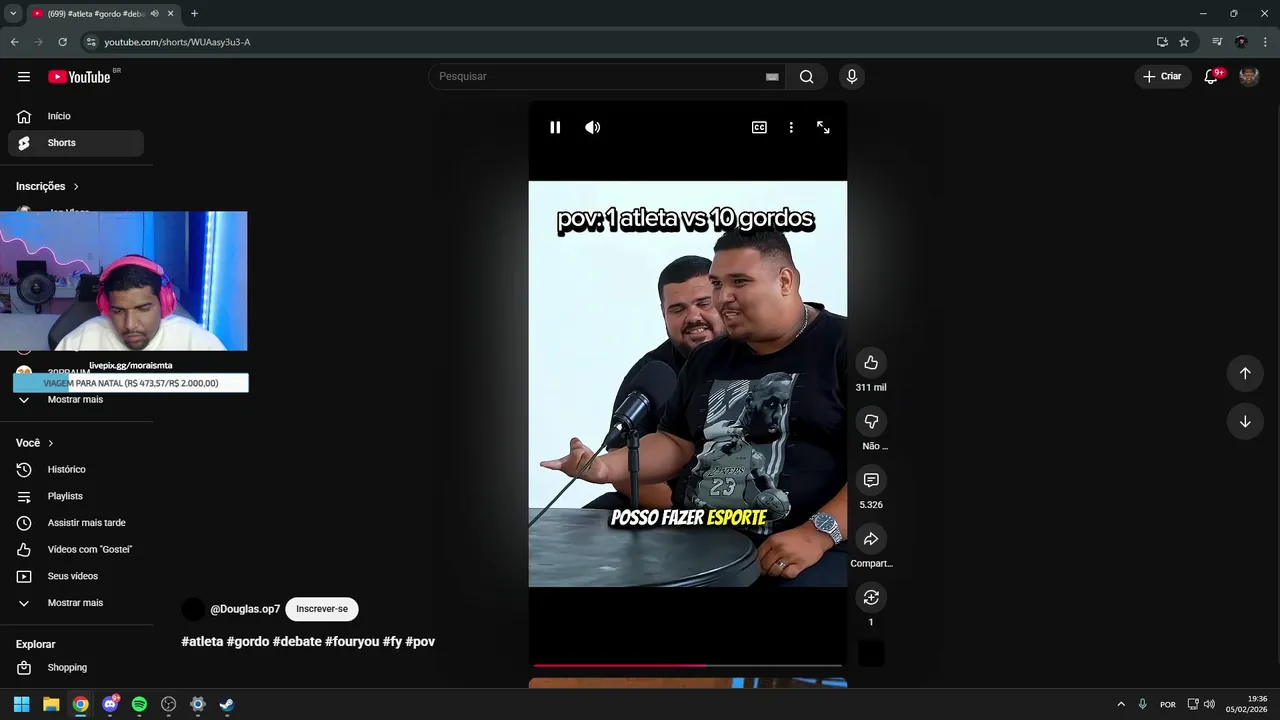
Task: Go to the next Short arrow
Action: pos(1245,421)
